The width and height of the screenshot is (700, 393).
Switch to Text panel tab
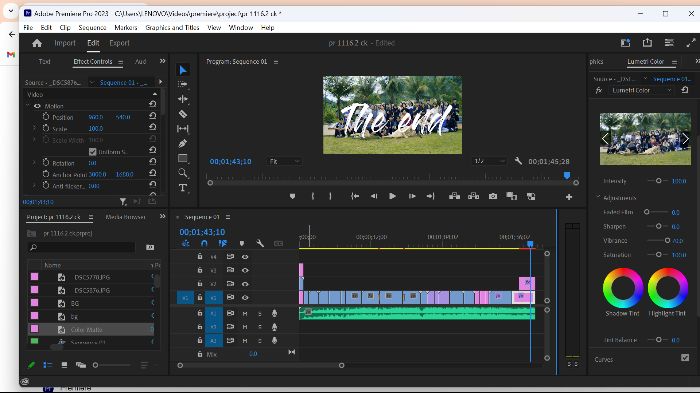click(x=44, y=62)
